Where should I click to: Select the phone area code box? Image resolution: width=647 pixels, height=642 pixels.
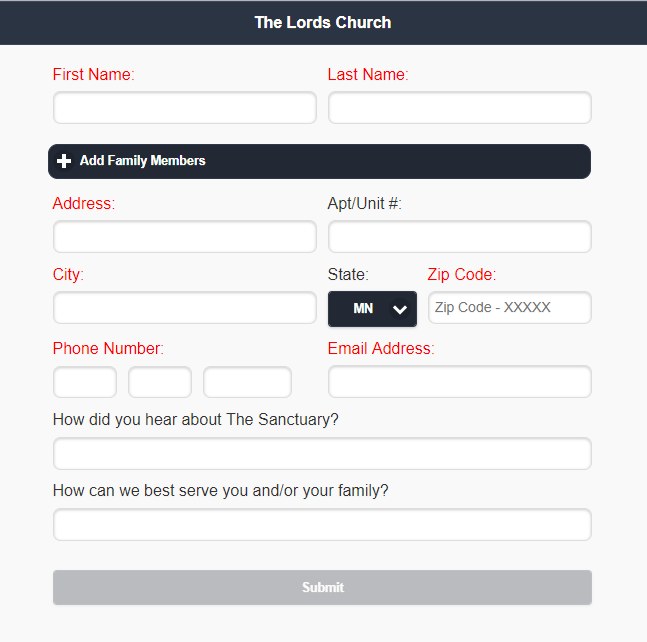(85, 382)
